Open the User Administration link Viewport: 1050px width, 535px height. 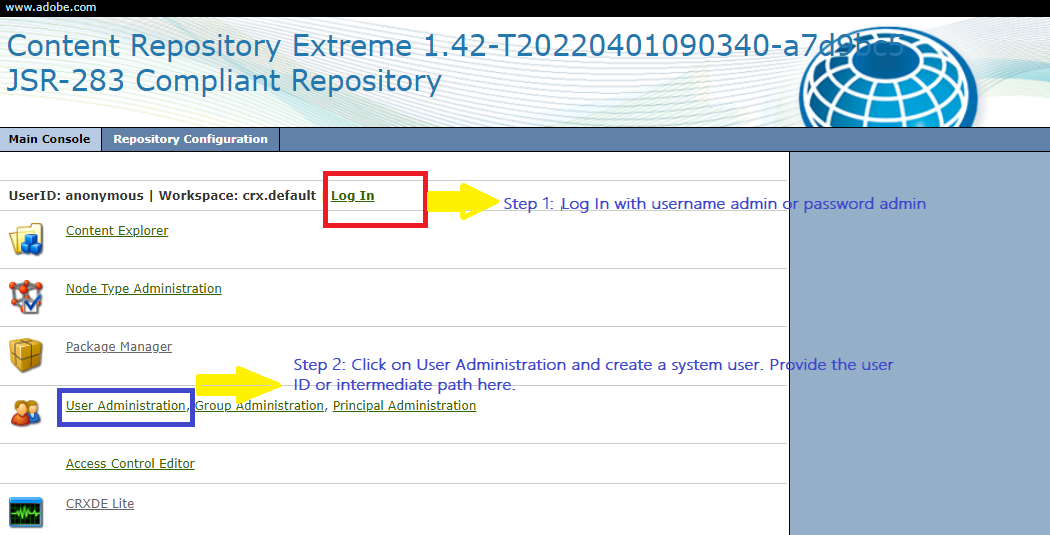pyautogui.click(x=125, y=406)
